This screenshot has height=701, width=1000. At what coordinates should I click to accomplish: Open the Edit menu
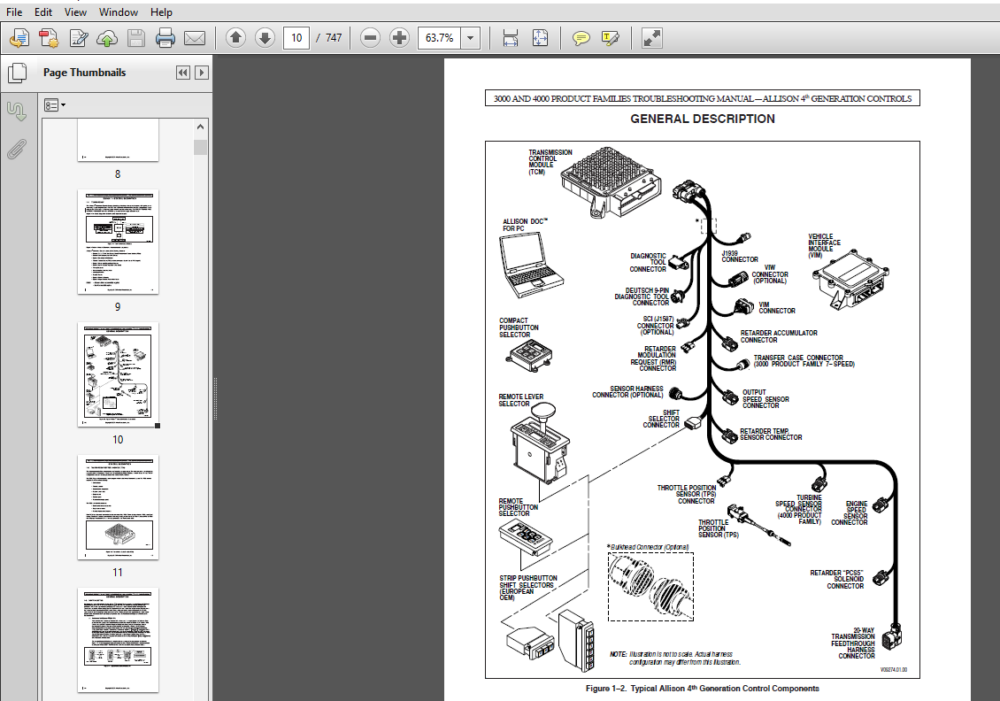(43, 12)
